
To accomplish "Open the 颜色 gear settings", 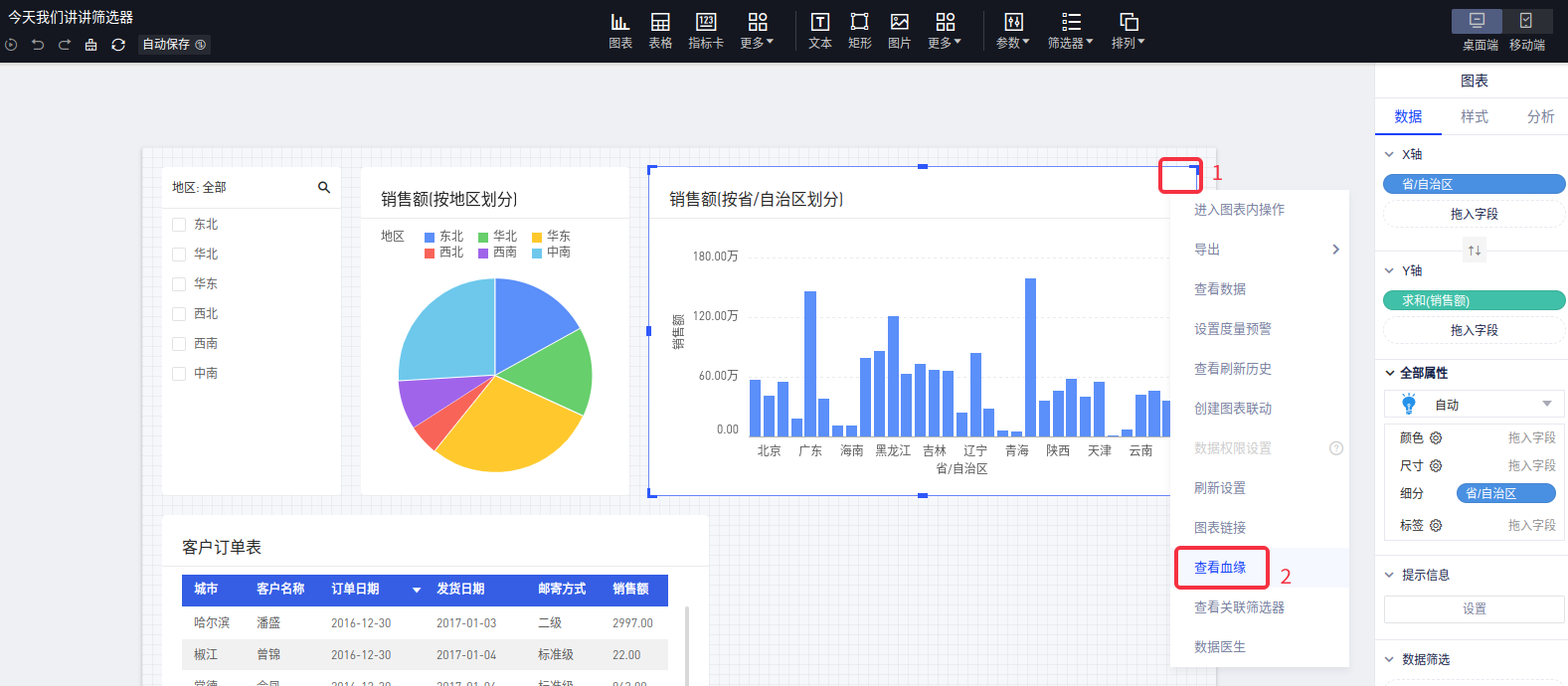I will [x=1436, y=438].
